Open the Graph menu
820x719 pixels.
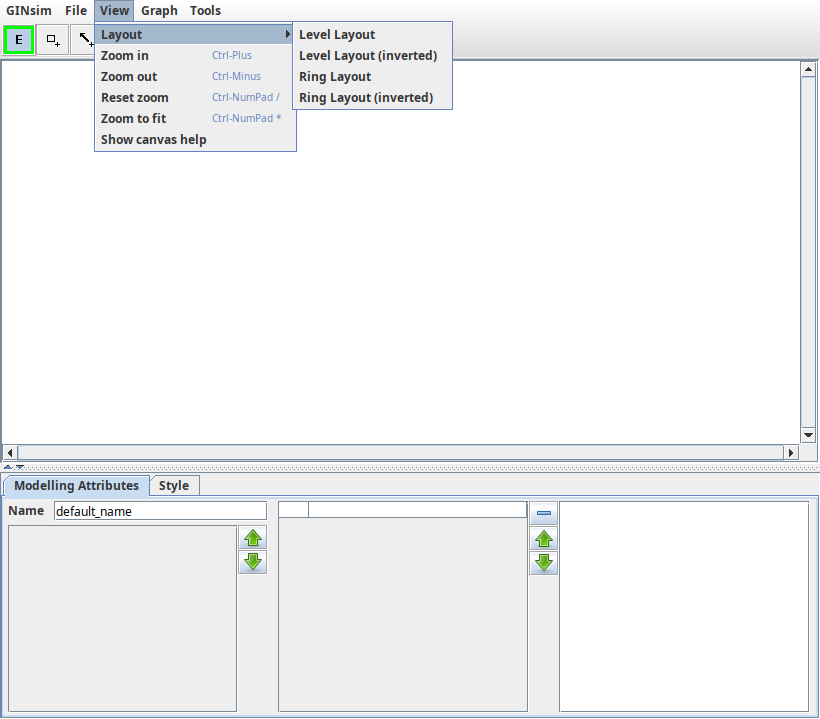[x=159, y=11]
